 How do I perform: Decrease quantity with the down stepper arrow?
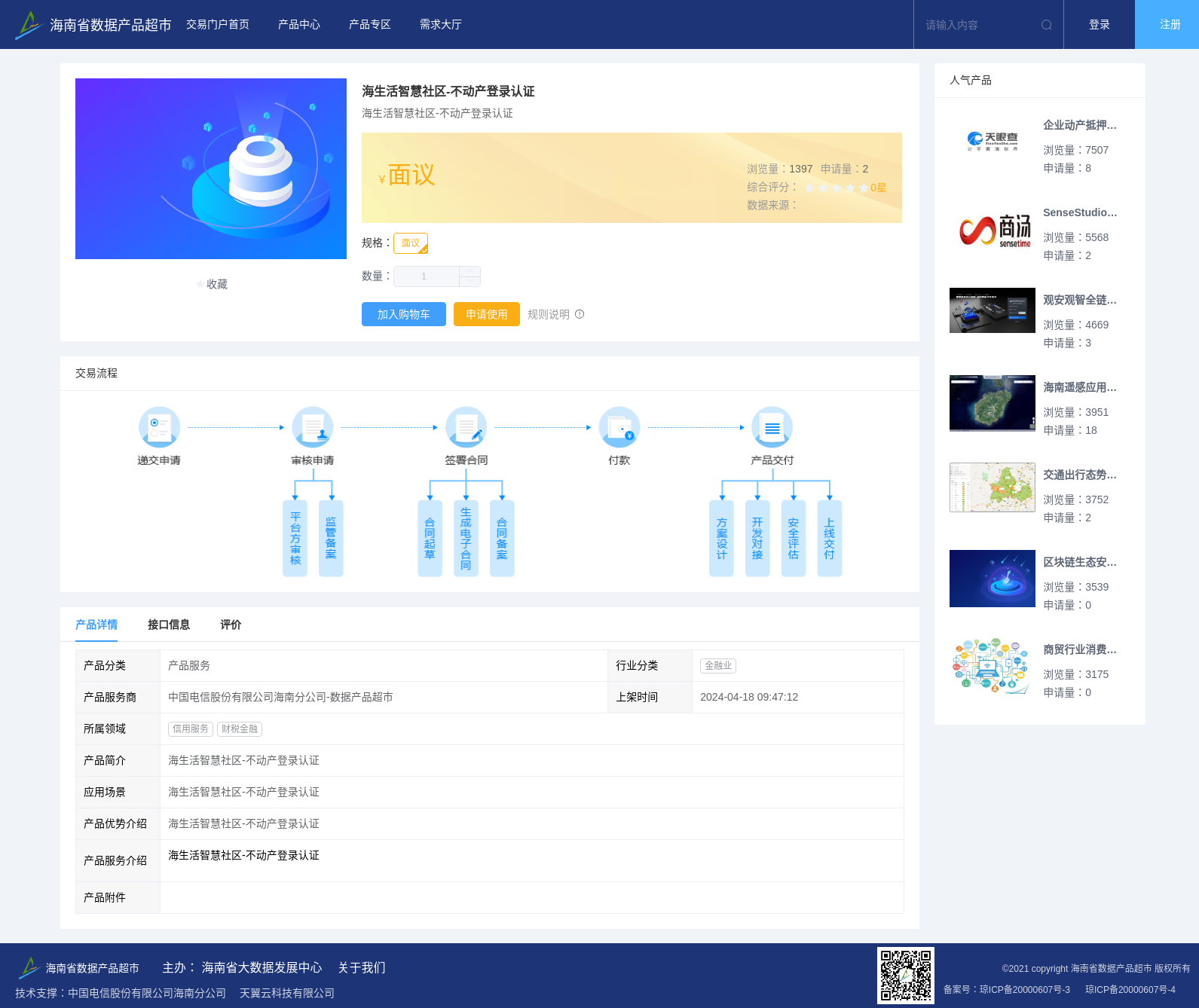click(470, 282)
